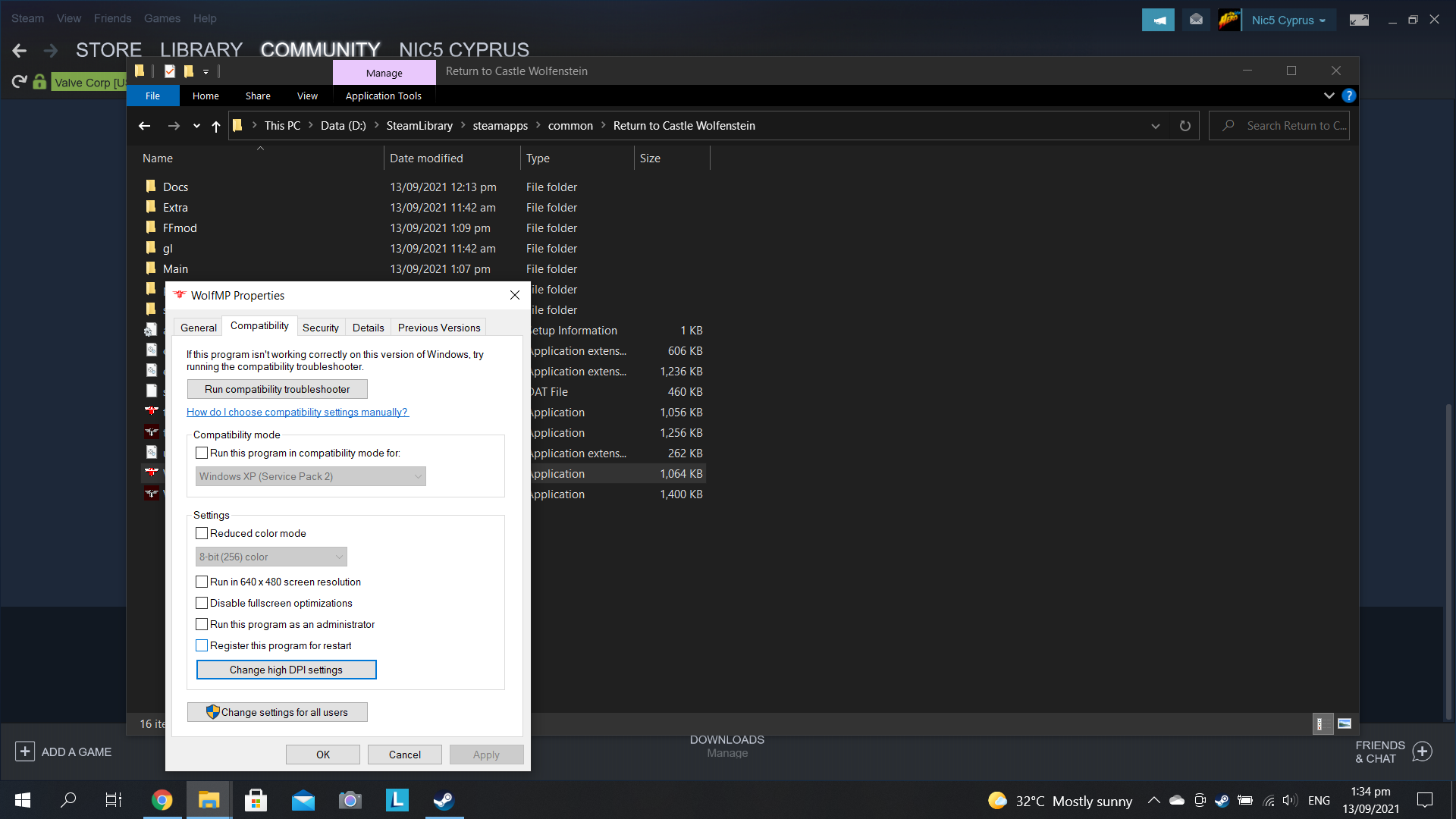Tick Run this program as administrator
This screenshot has height=819, width=1456.
click(x=202, y=625)
